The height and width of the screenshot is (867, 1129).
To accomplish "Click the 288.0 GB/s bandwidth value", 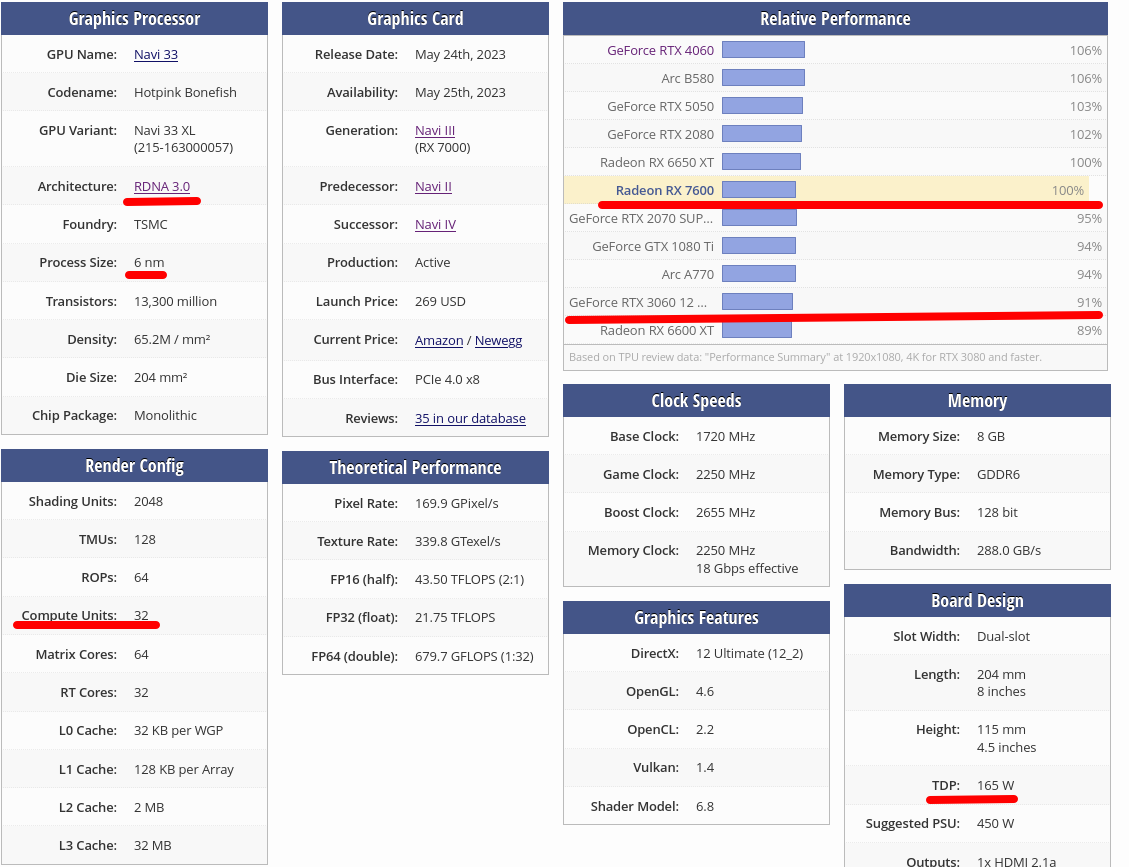I will pyautogui.click(x=1009, y=551).
